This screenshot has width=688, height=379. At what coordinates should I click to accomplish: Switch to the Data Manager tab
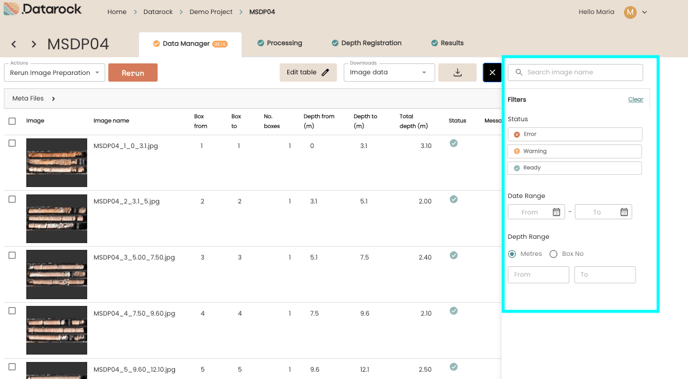(x=190, y=44)
